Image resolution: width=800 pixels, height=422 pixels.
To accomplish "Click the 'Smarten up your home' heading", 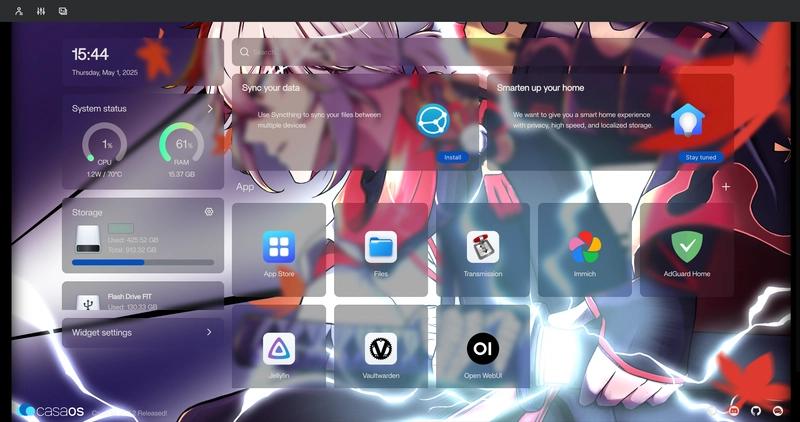I will coord(540,88).
